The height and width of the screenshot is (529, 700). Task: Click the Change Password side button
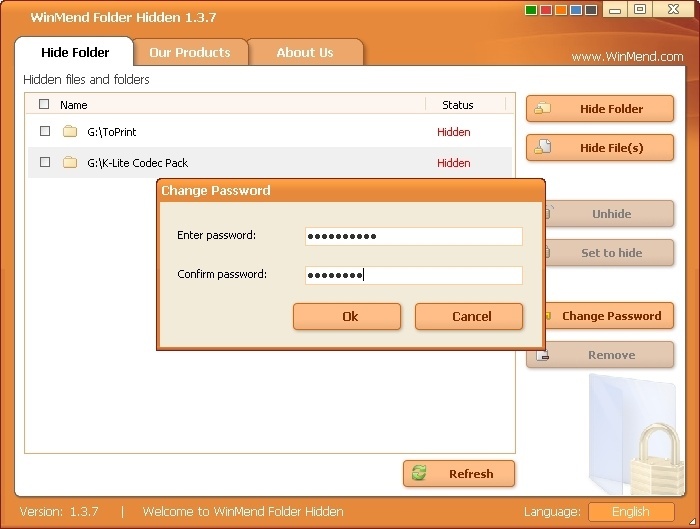click(x=609, y=316)
